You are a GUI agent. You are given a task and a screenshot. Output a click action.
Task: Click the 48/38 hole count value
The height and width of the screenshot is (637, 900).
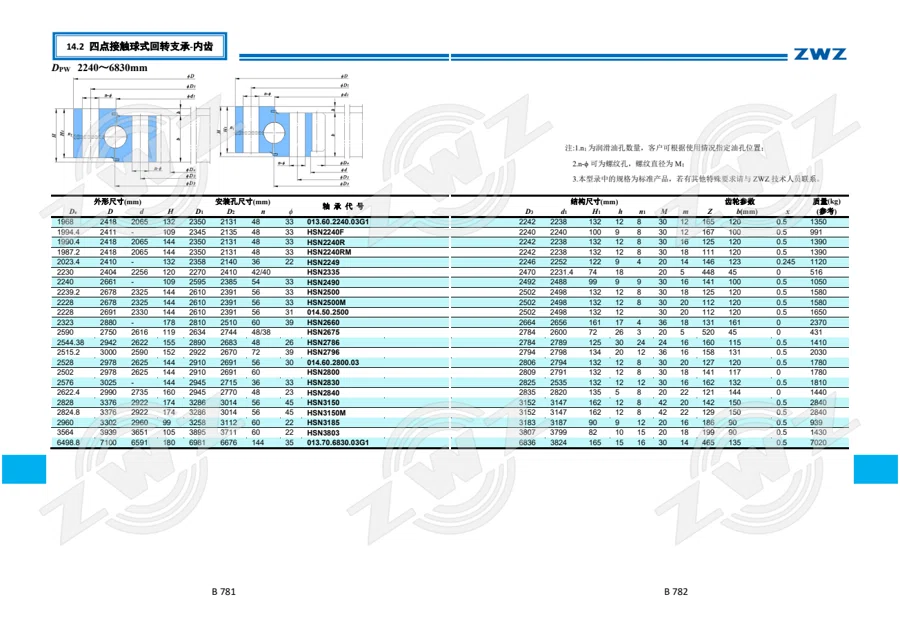point(261,332)
